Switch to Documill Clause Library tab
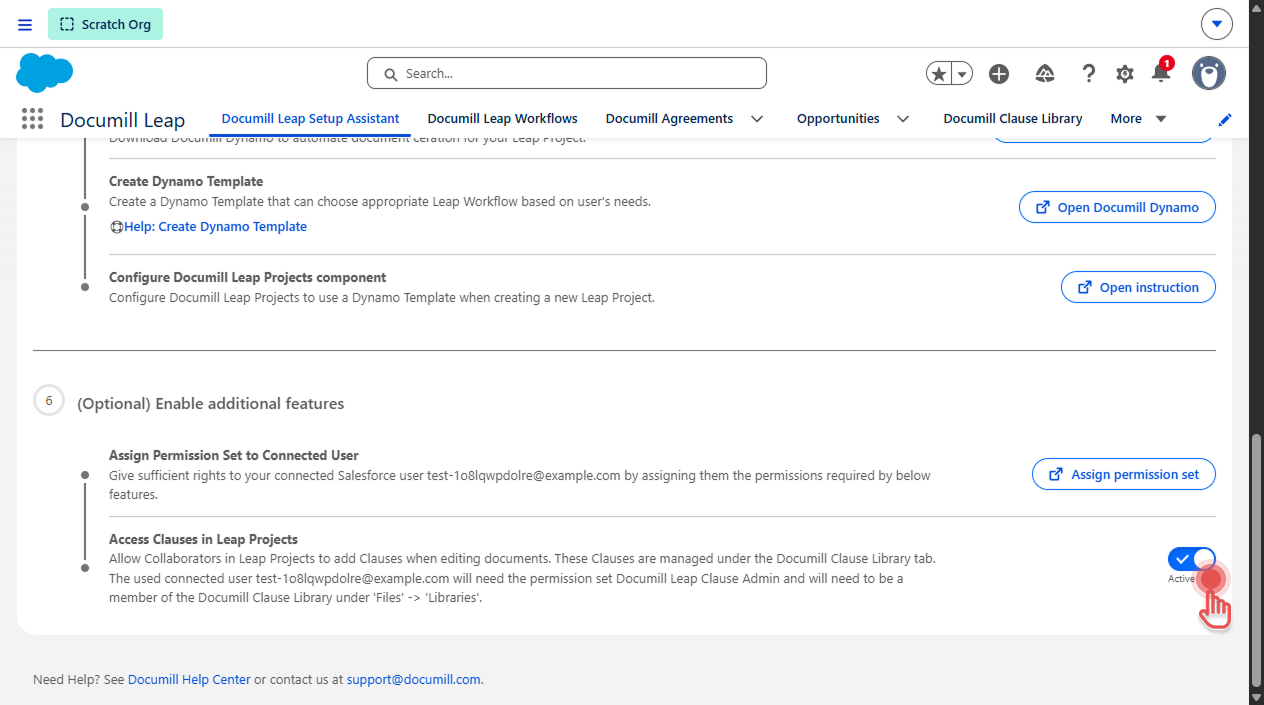Viewport: 1264px width, 705px height. [x=1013, y=119]
